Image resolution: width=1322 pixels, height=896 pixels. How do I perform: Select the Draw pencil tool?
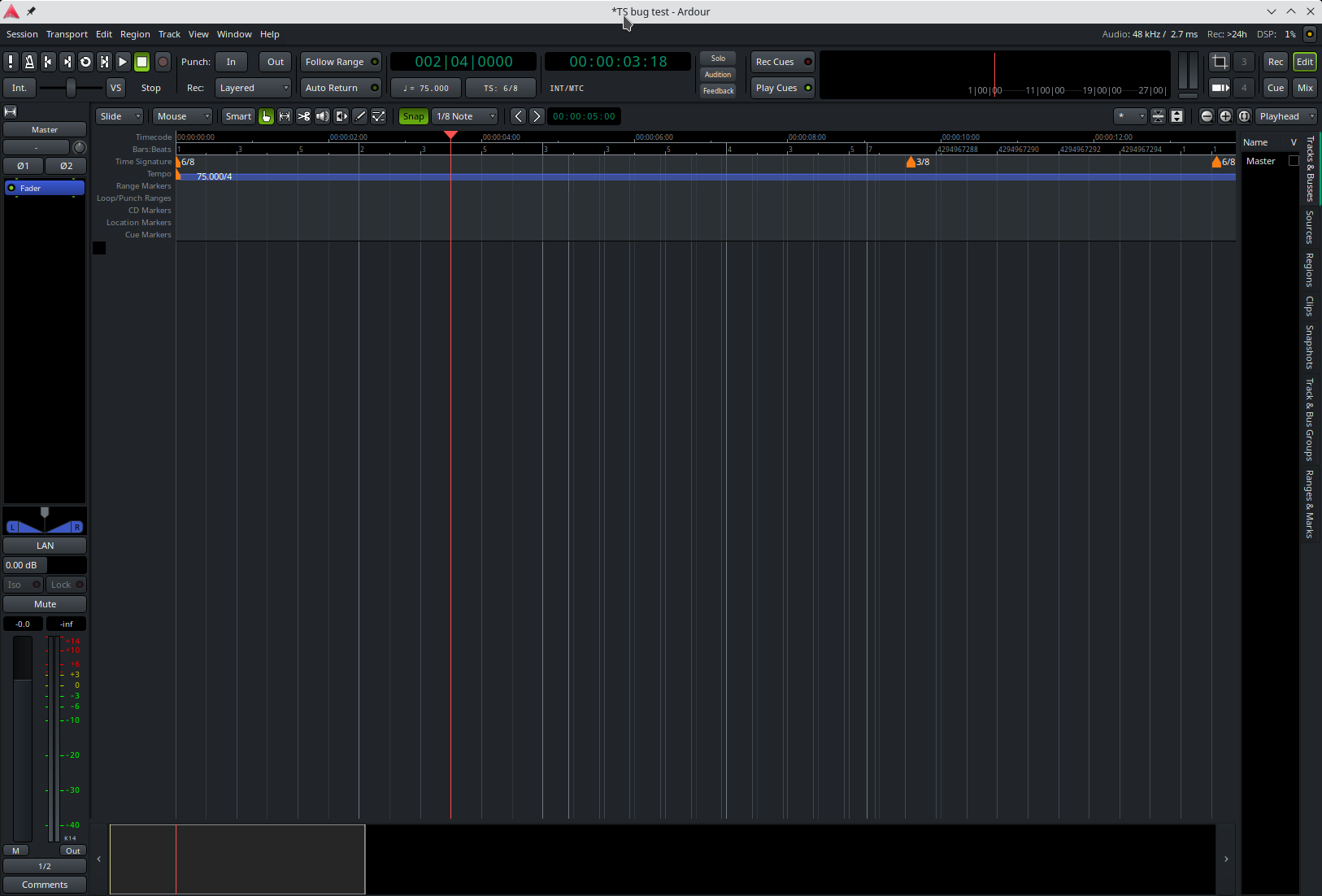360,116
